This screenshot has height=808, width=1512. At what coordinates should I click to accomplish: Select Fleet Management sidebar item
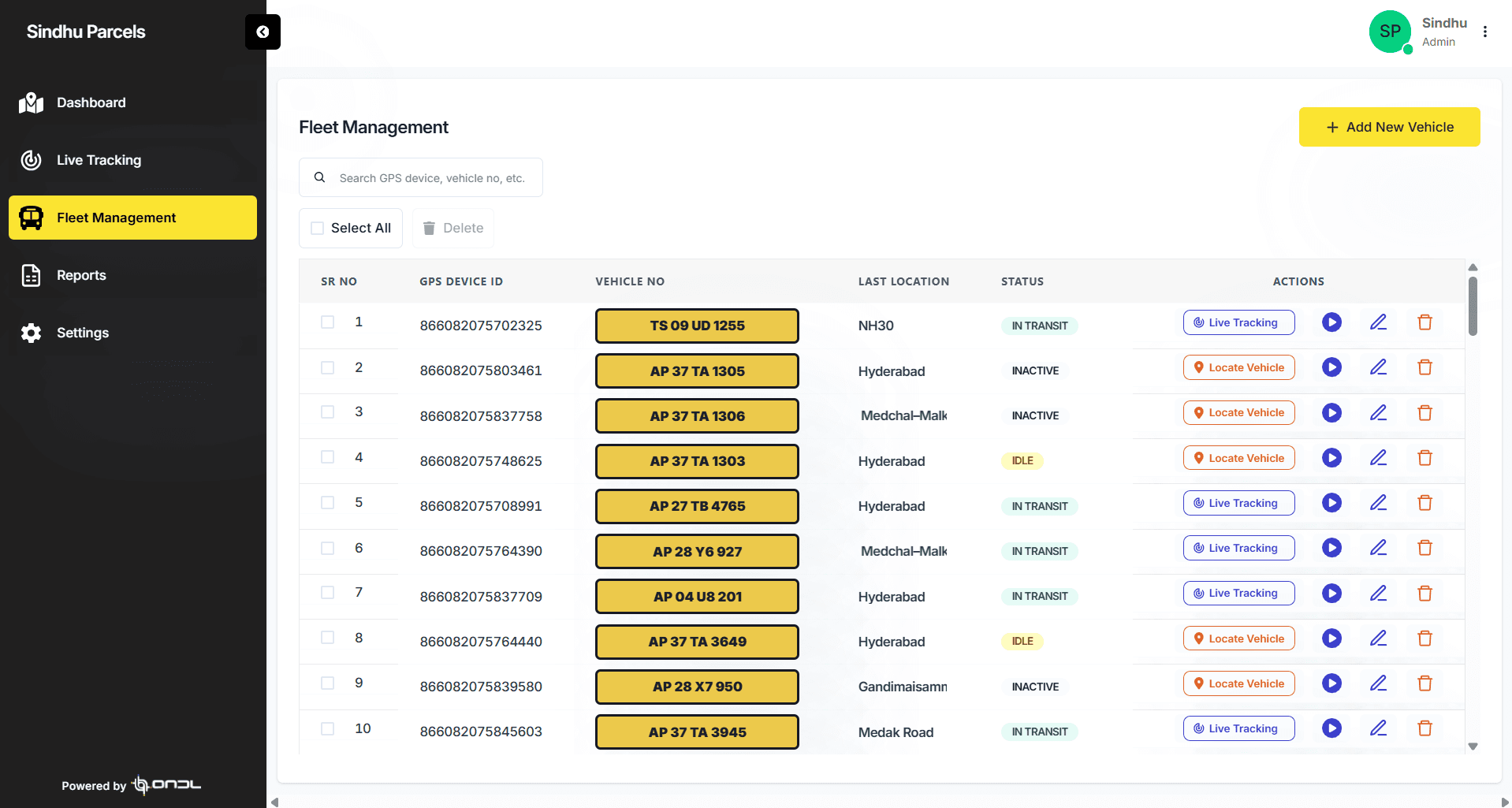pyautogui.click(x=132, y=218)
